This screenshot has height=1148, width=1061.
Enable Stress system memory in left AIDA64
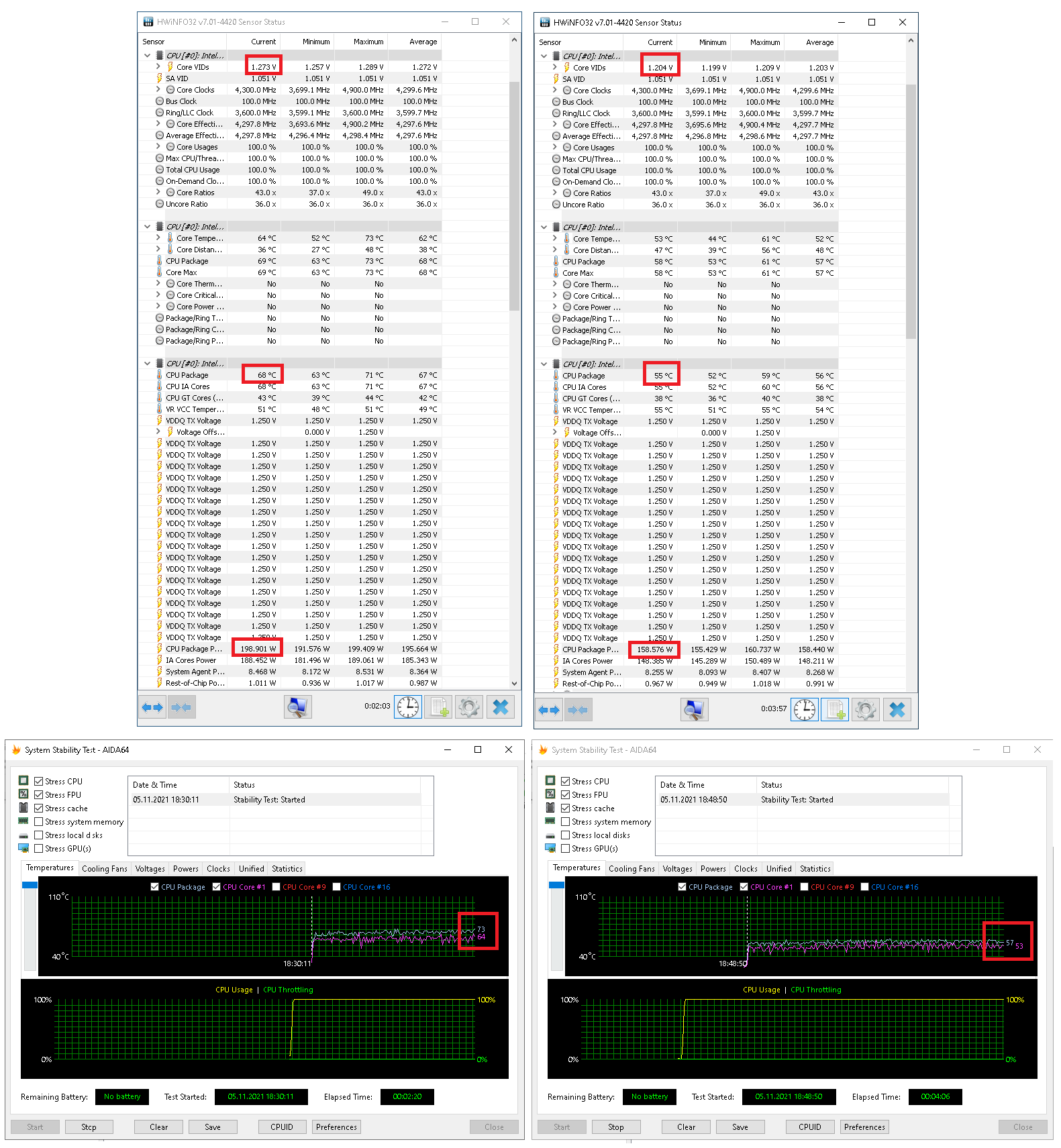39,822
